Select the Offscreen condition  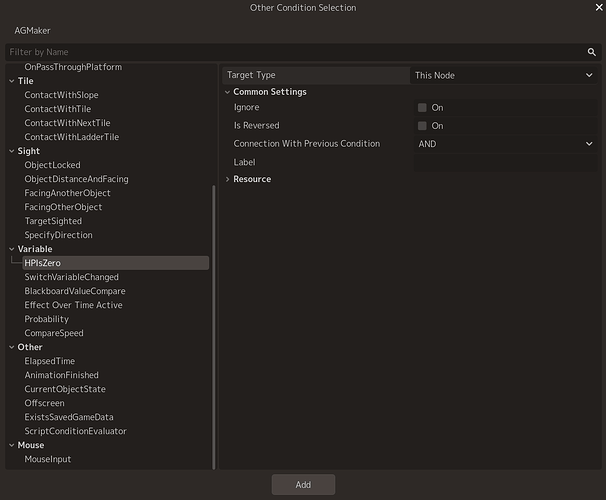44,403
